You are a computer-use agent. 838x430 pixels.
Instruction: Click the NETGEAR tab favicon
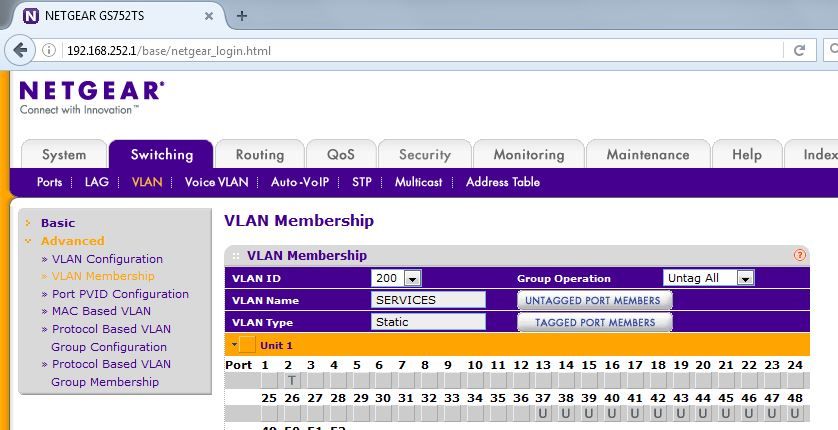31,16
